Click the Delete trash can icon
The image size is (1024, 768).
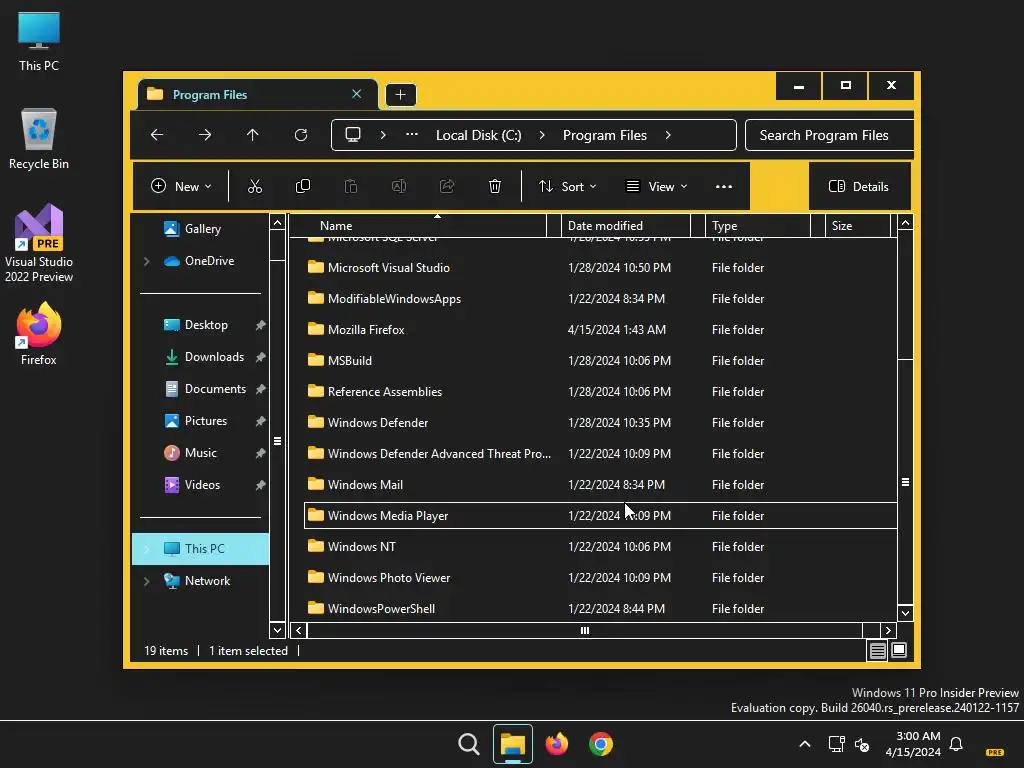point(494,187)
